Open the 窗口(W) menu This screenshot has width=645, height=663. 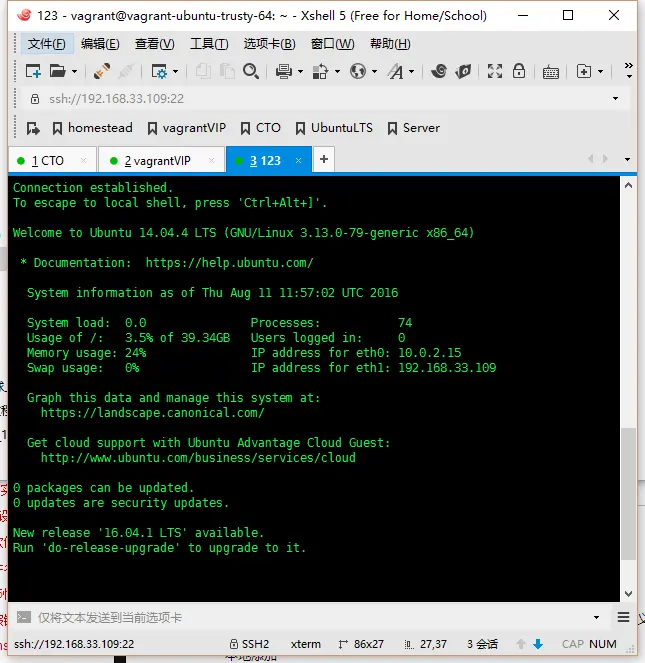pyautogui.click(x=332, y=44)
